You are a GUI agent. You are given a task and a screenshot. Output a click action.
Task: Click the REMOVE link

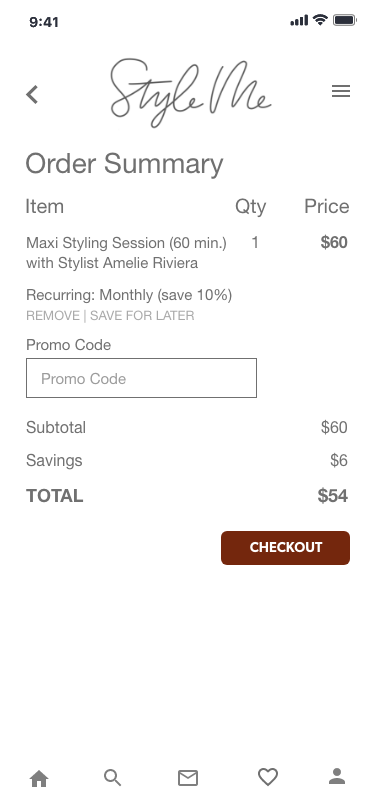[x=53, y=316]
